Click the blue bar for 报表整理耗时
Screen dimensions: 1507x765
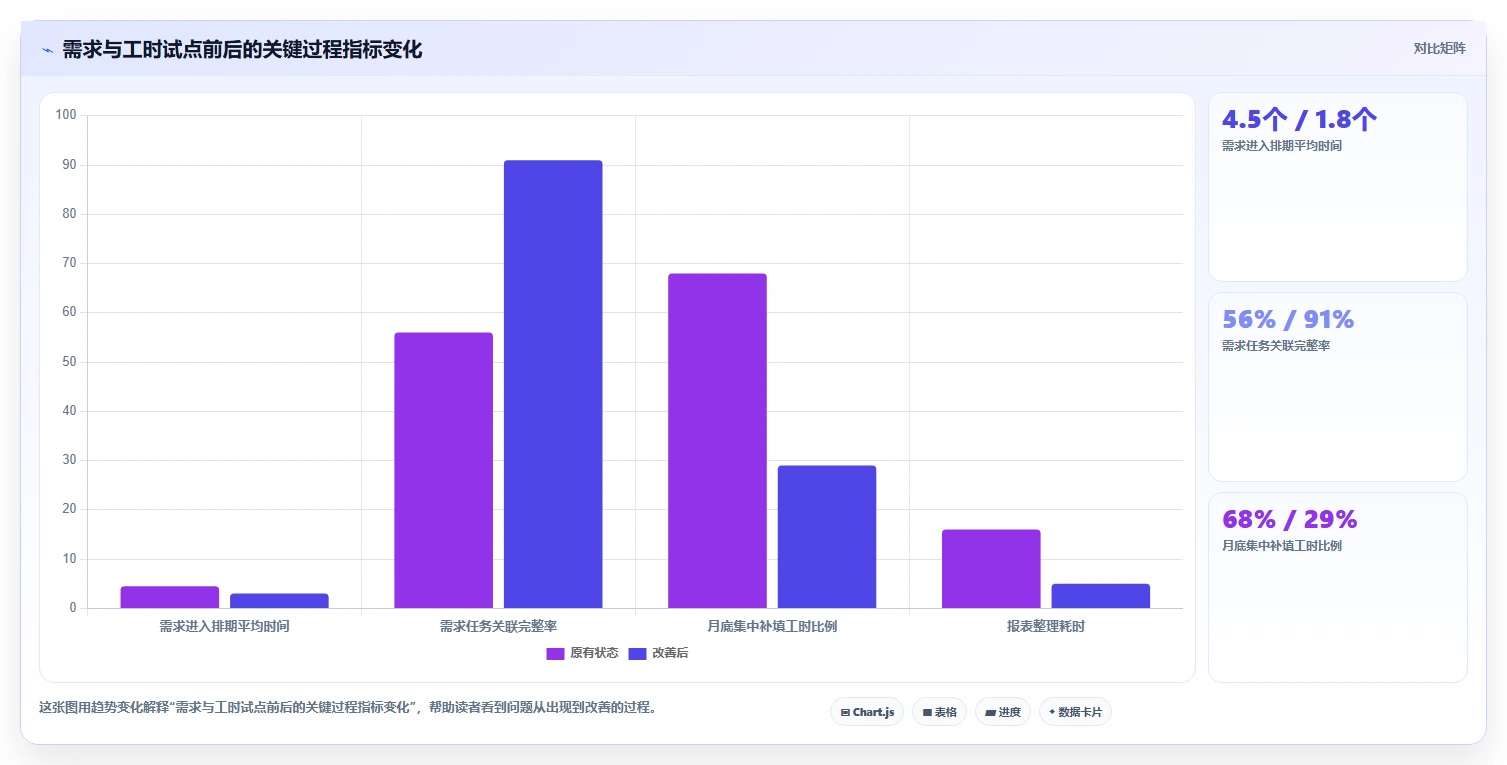coord(1100,596)
